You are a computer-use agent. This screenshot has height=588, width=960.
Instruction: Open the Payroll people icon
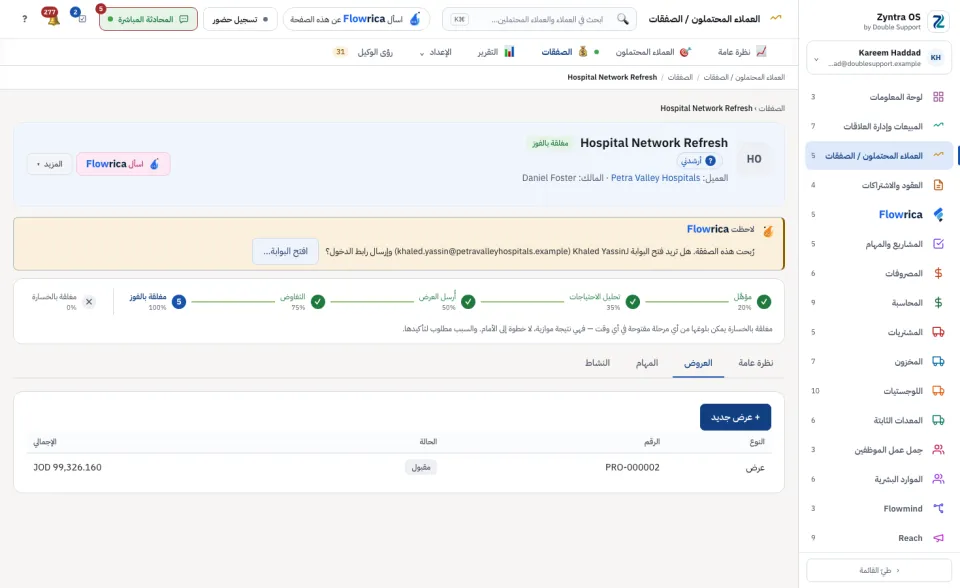click(938, 450)
